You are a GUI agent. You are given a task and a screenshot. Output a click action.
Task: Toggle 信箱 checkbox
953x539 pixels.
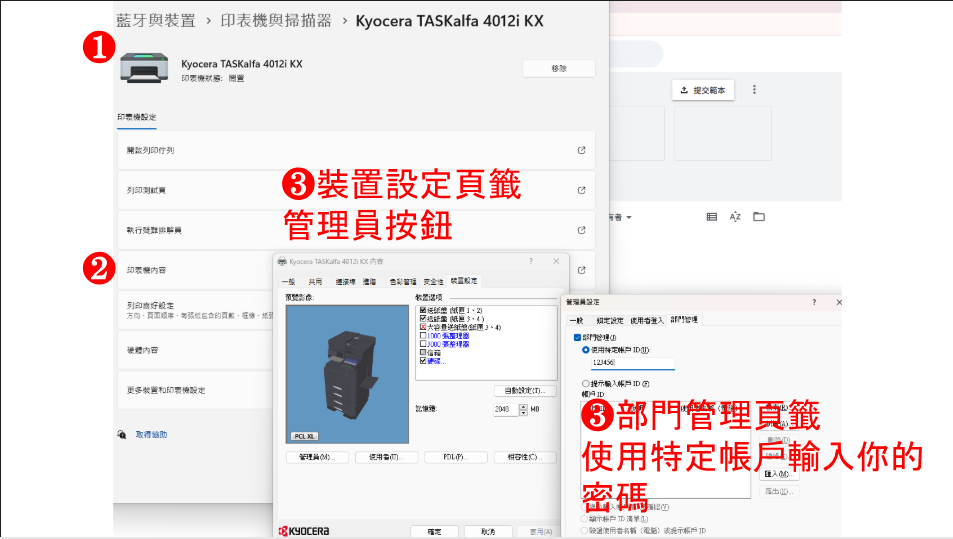click(423, 352)
